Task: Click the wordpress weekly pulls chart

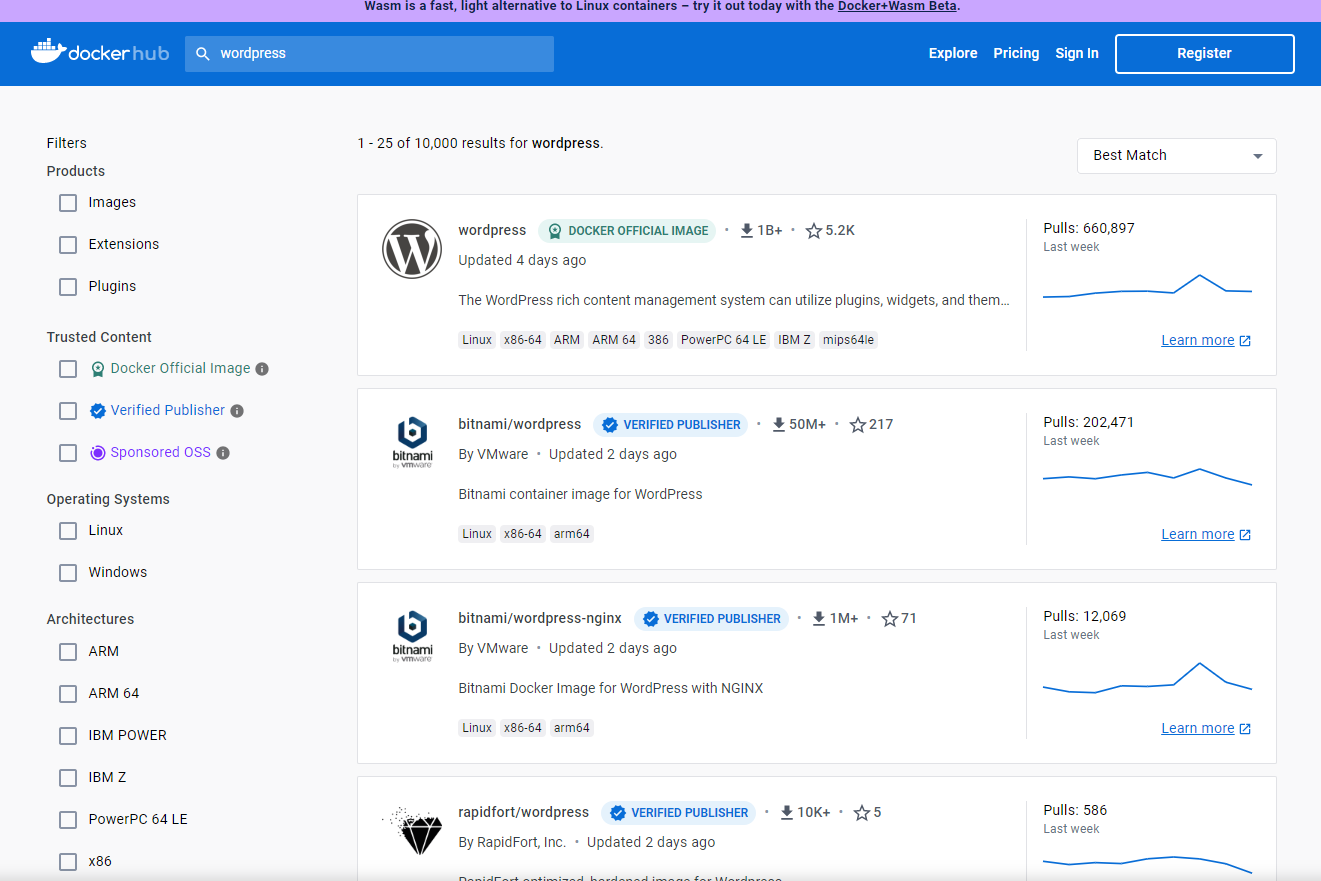Action: pos(1147,286)
